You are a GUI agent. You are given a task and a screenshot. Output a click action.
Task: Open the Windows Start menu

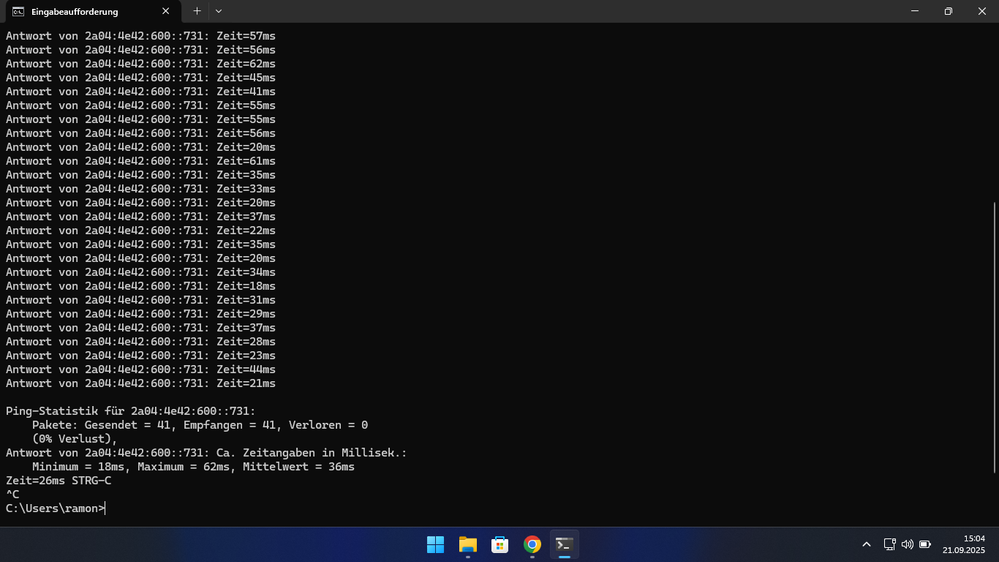pyautogui.click(x=436, y=545)
